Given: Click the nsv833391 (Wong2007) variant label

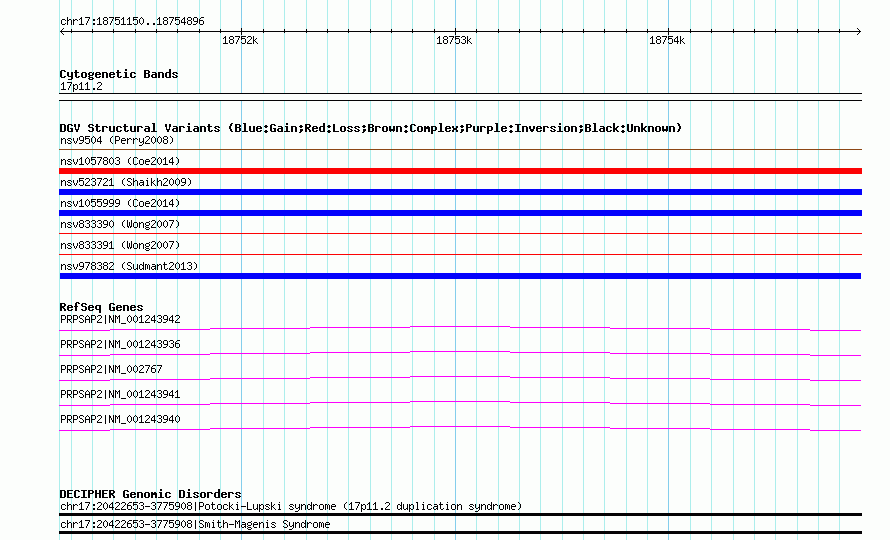Looking at the screenshot, I should [120, 245].
